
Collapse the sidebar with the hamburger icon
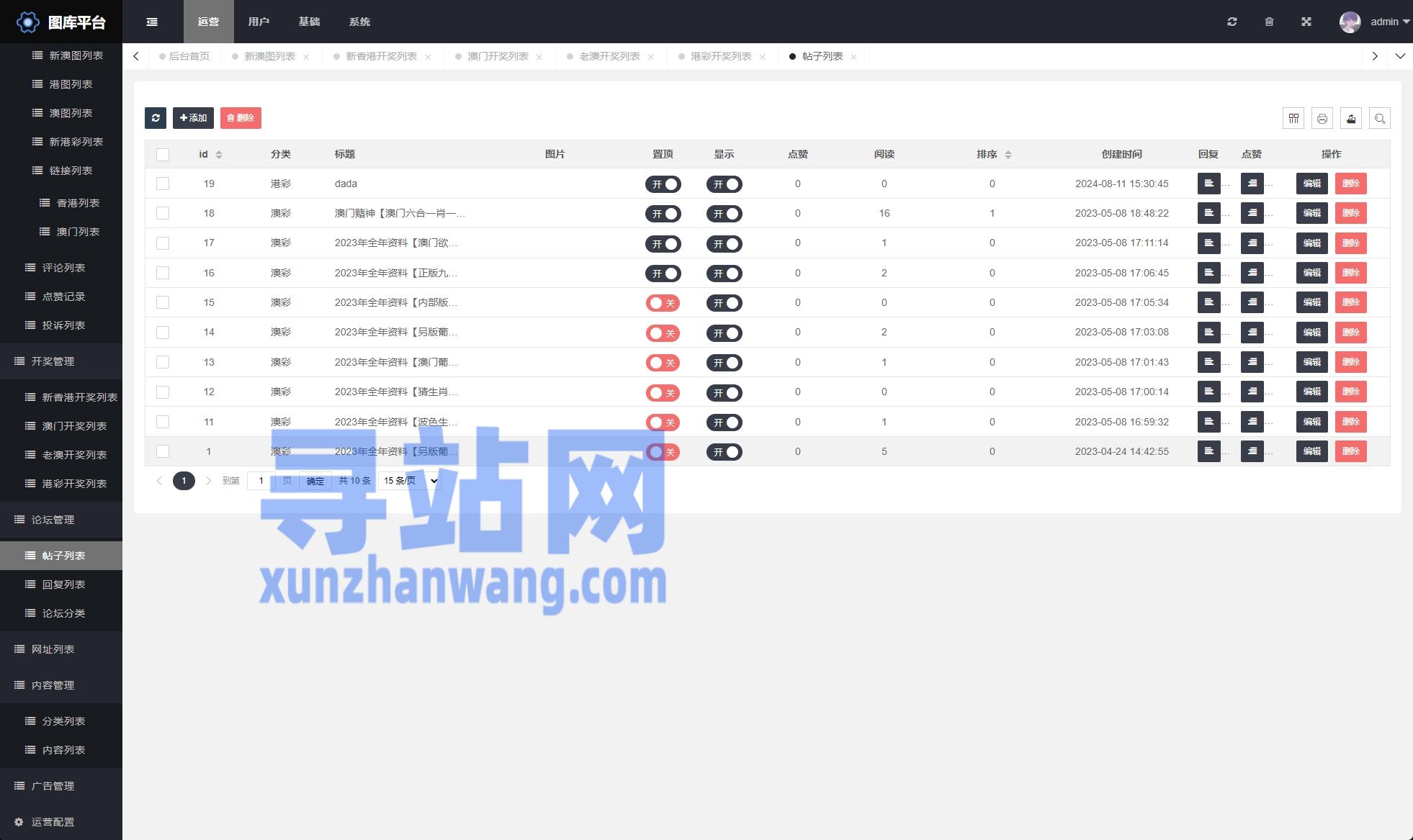click(x=152, y=22)
